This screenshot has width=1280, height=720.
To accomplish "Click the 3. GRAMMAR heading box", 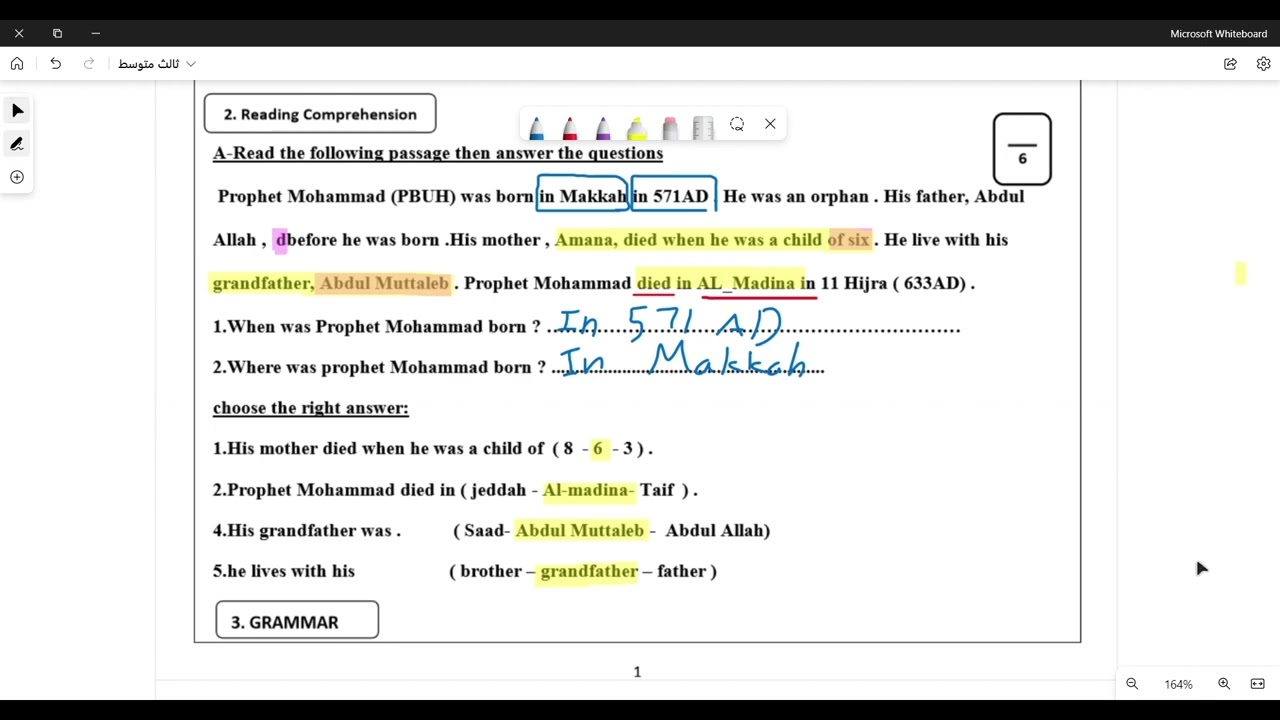I will click(297, 620).
